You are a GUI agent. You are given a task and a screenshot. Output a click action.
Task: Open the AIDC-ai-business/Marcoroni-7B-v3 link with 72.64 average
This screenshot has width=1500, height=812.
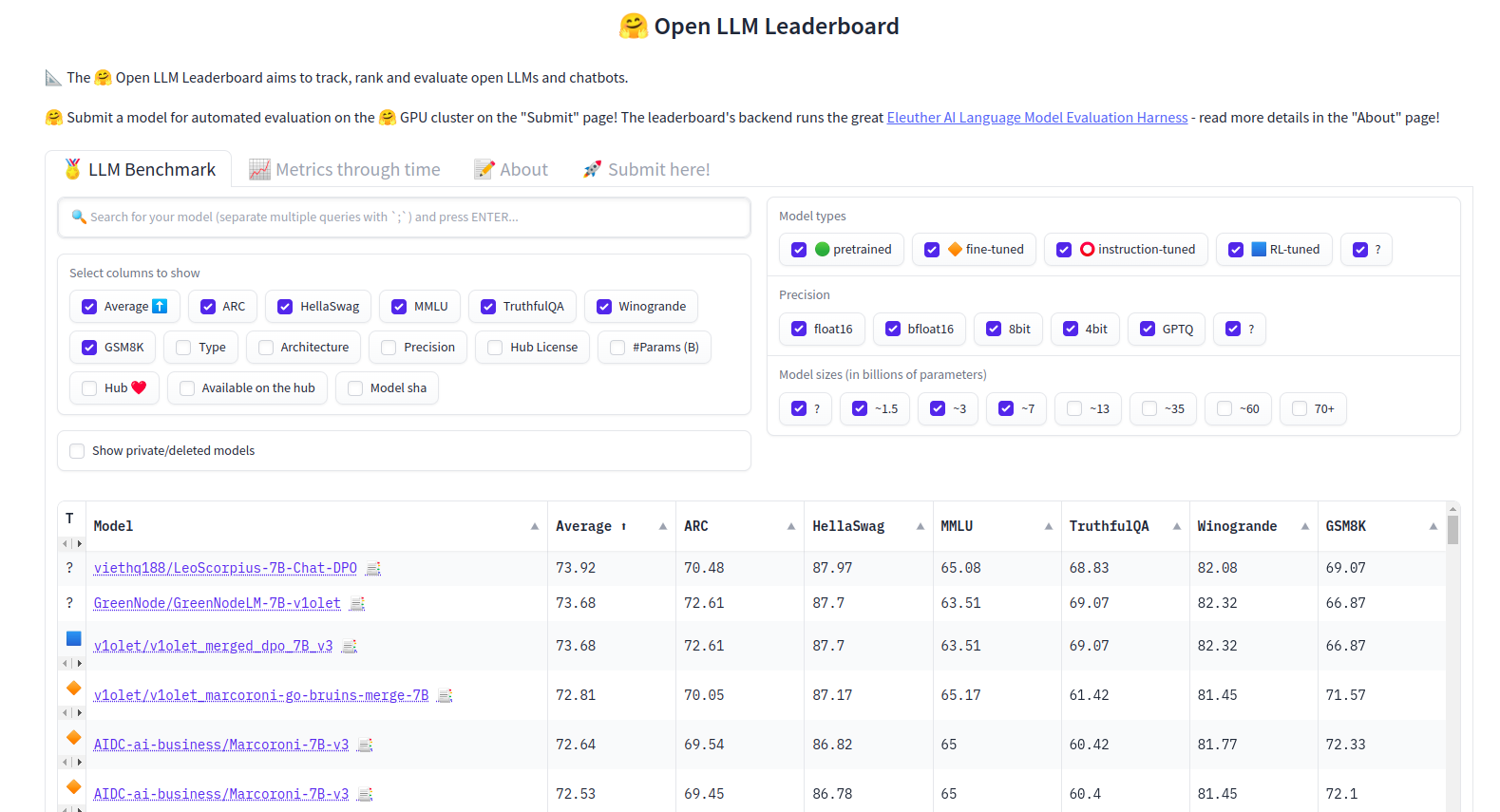pyautogui.click(x=221, y=746)
